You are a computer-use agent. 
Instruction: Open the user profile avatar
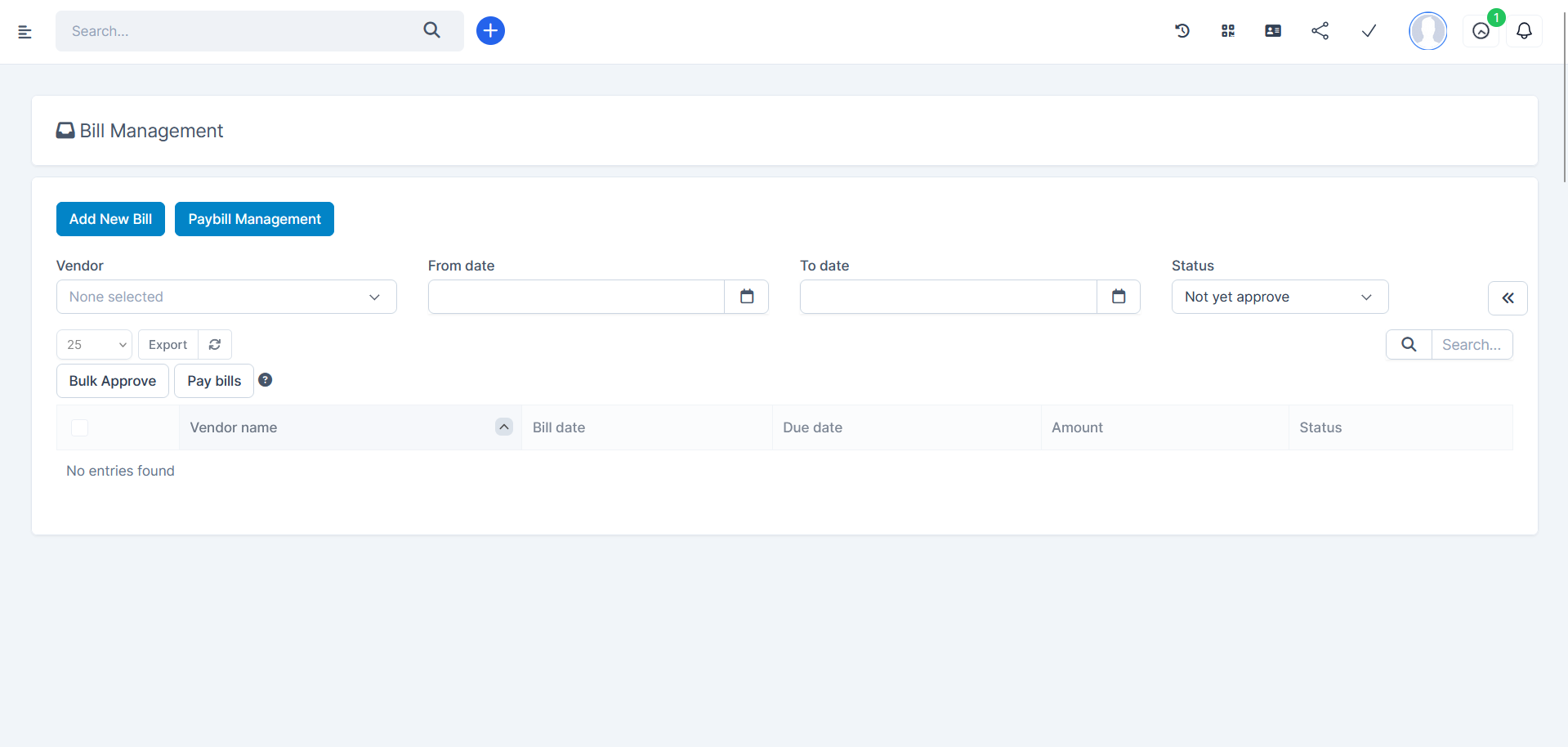[1427, 31]
